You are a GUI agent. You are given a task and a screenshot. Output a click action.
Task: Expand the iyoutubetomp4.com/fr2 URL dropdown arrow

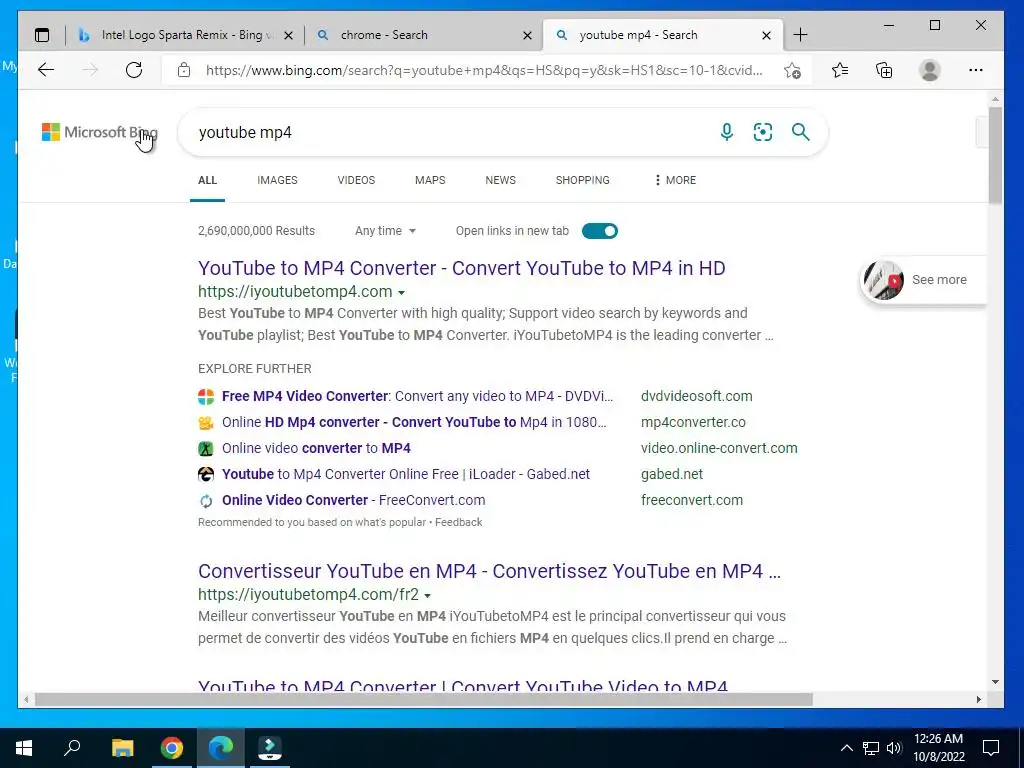click(428, 596)
